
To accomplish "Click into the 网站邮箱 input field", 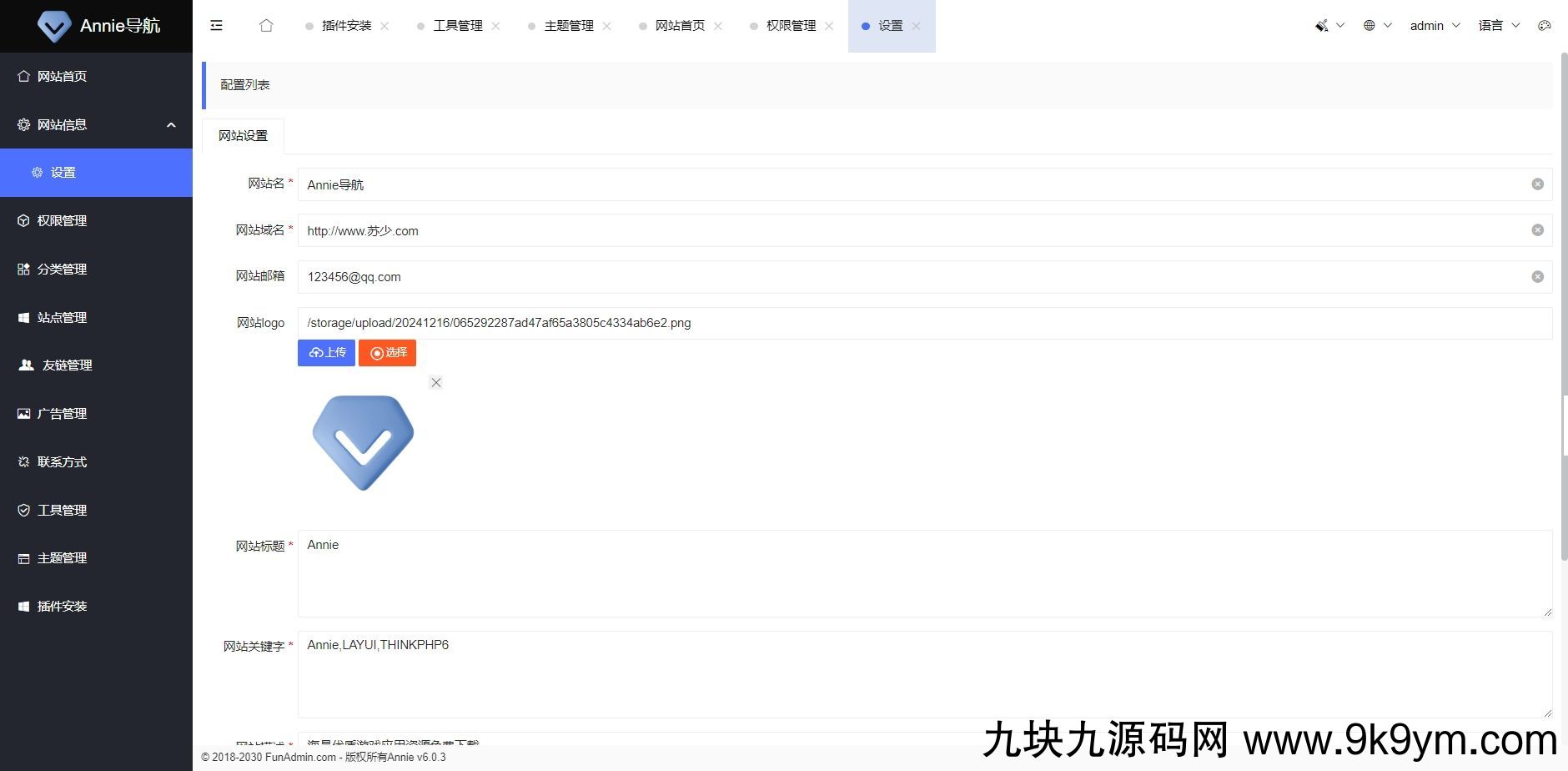I will pyautogui.click(x=924, y=277).
